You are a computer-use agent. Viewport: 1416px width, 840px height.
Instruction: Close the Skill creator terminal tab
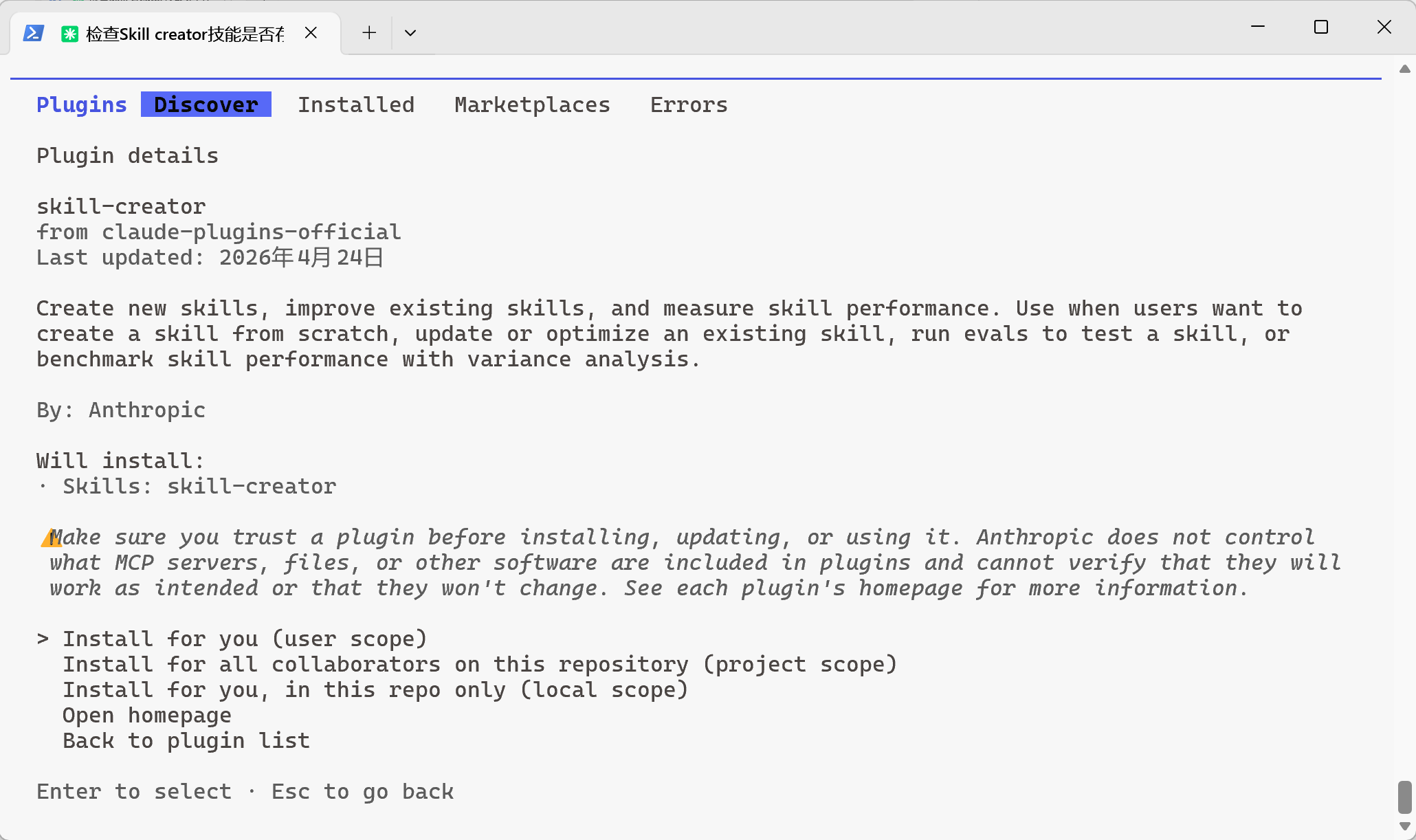coord(311,32)
